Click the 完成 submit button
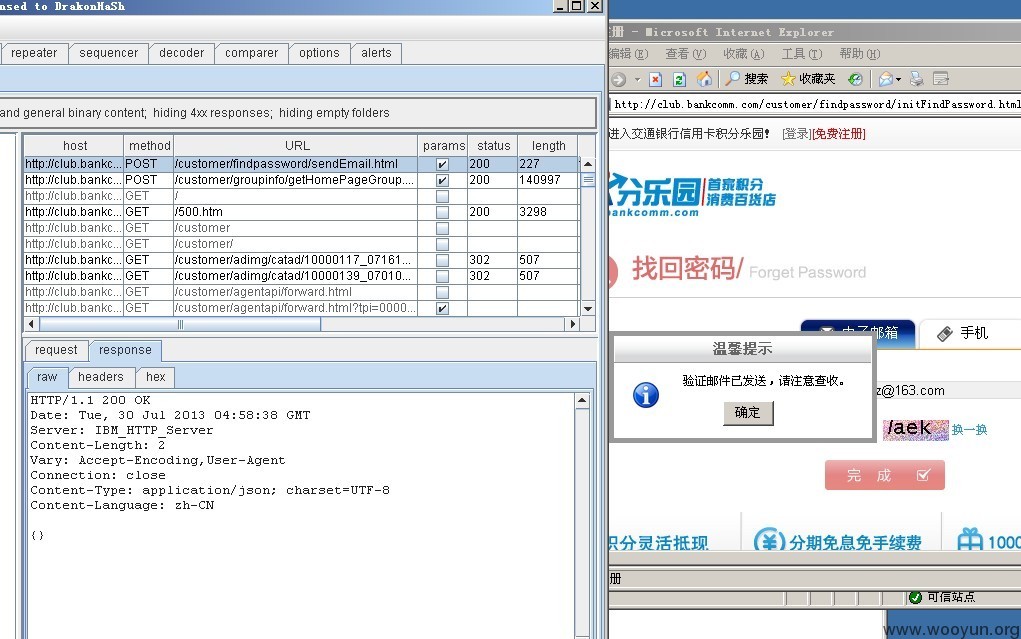The image size is (1021, 639). tap(884, 476)
